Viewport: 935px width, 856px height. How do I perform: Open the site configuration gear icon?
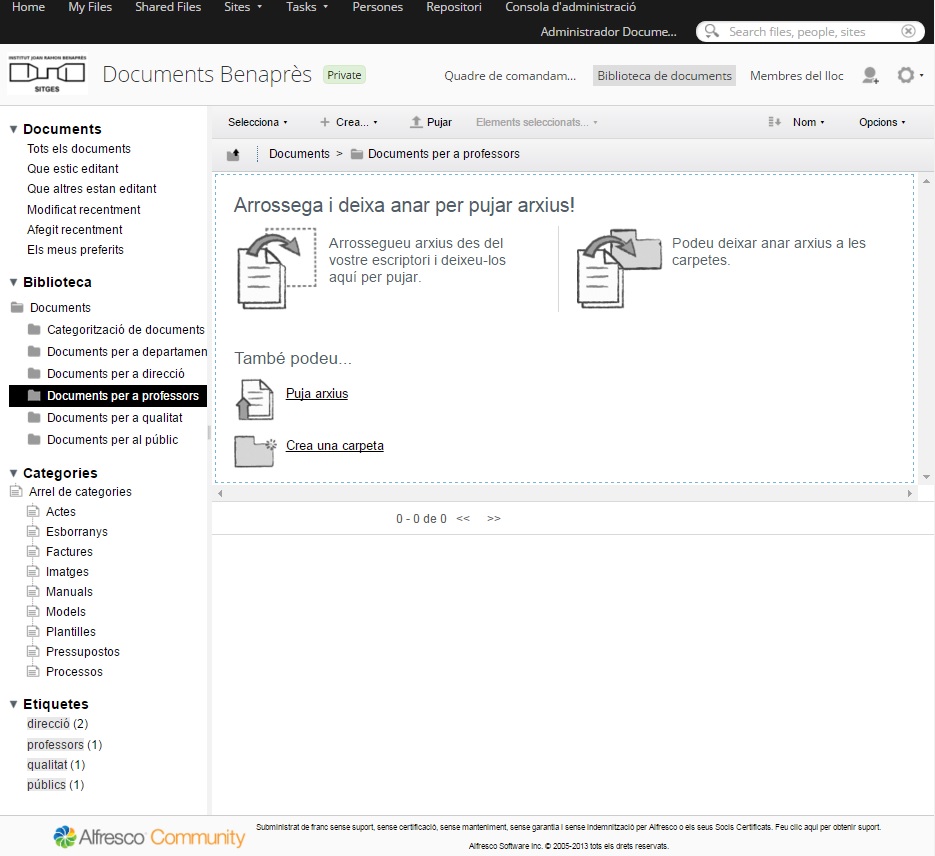click(x=906, y=75)
